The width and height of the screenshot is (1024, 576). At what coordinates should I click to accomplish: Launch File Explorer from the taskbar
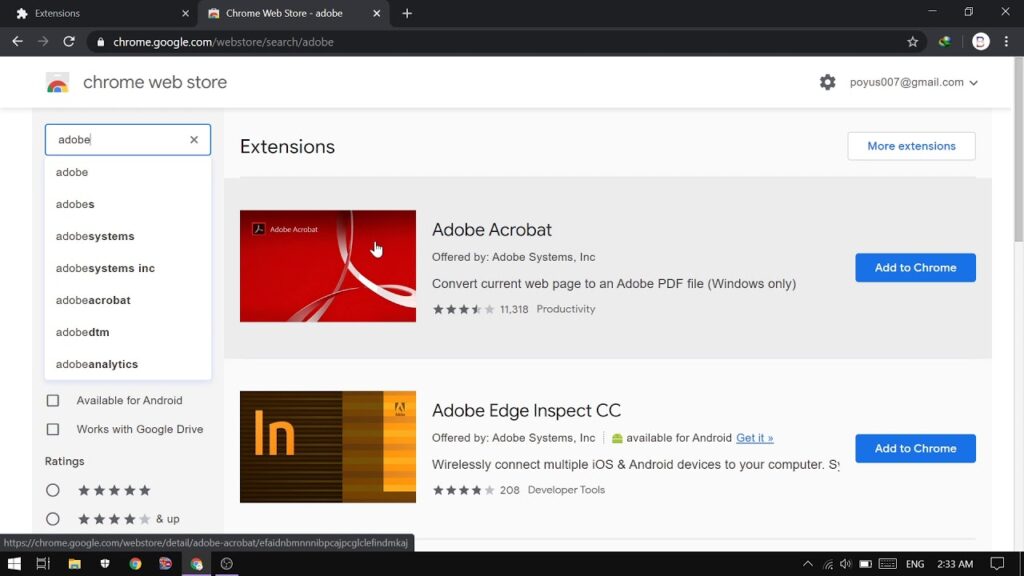(74, 564)
